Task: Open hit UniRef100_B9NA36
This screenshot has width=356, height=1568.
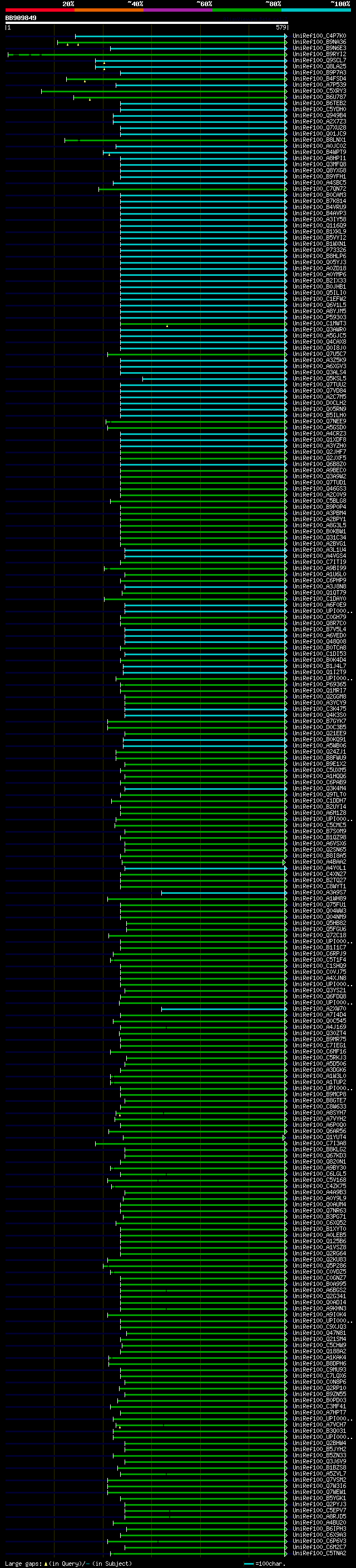Action: coord(319,42)
